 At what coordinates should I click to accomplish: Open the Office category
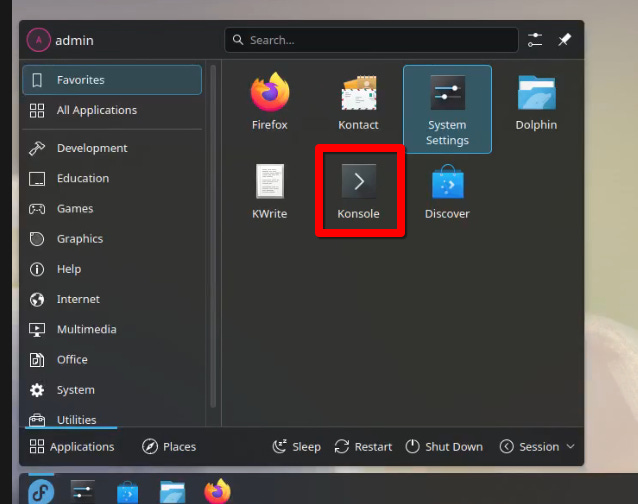pos(112,360)
